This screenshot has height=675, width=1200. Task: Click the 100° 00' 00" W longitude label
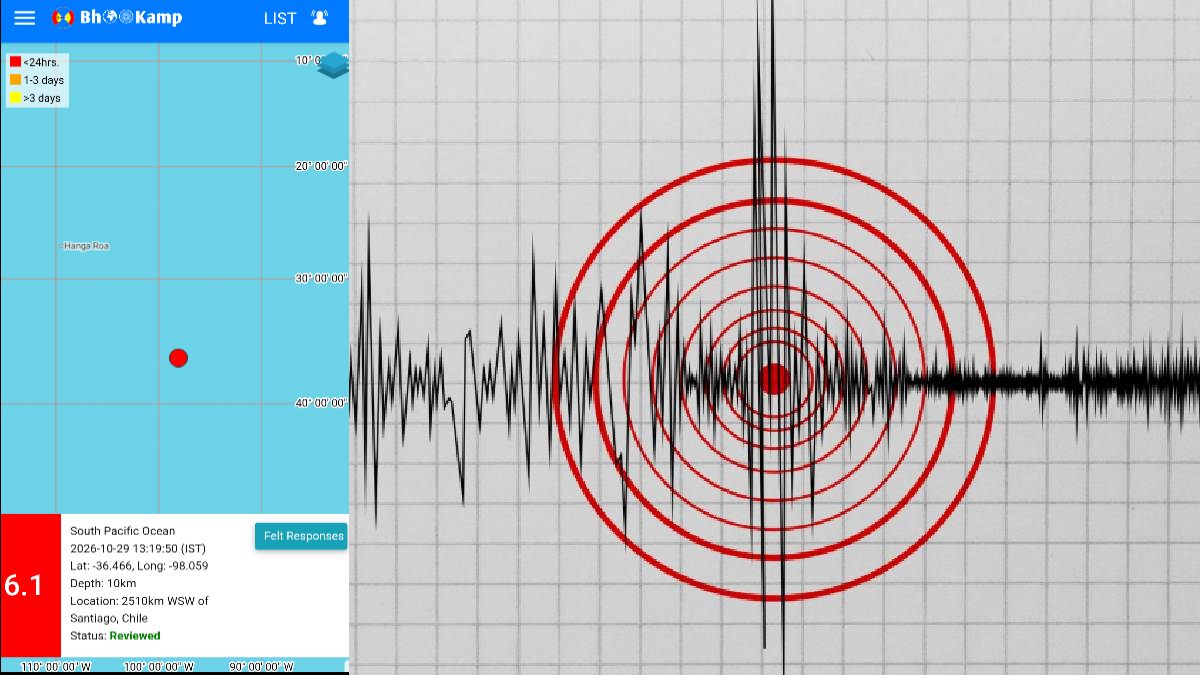point(158,667)
